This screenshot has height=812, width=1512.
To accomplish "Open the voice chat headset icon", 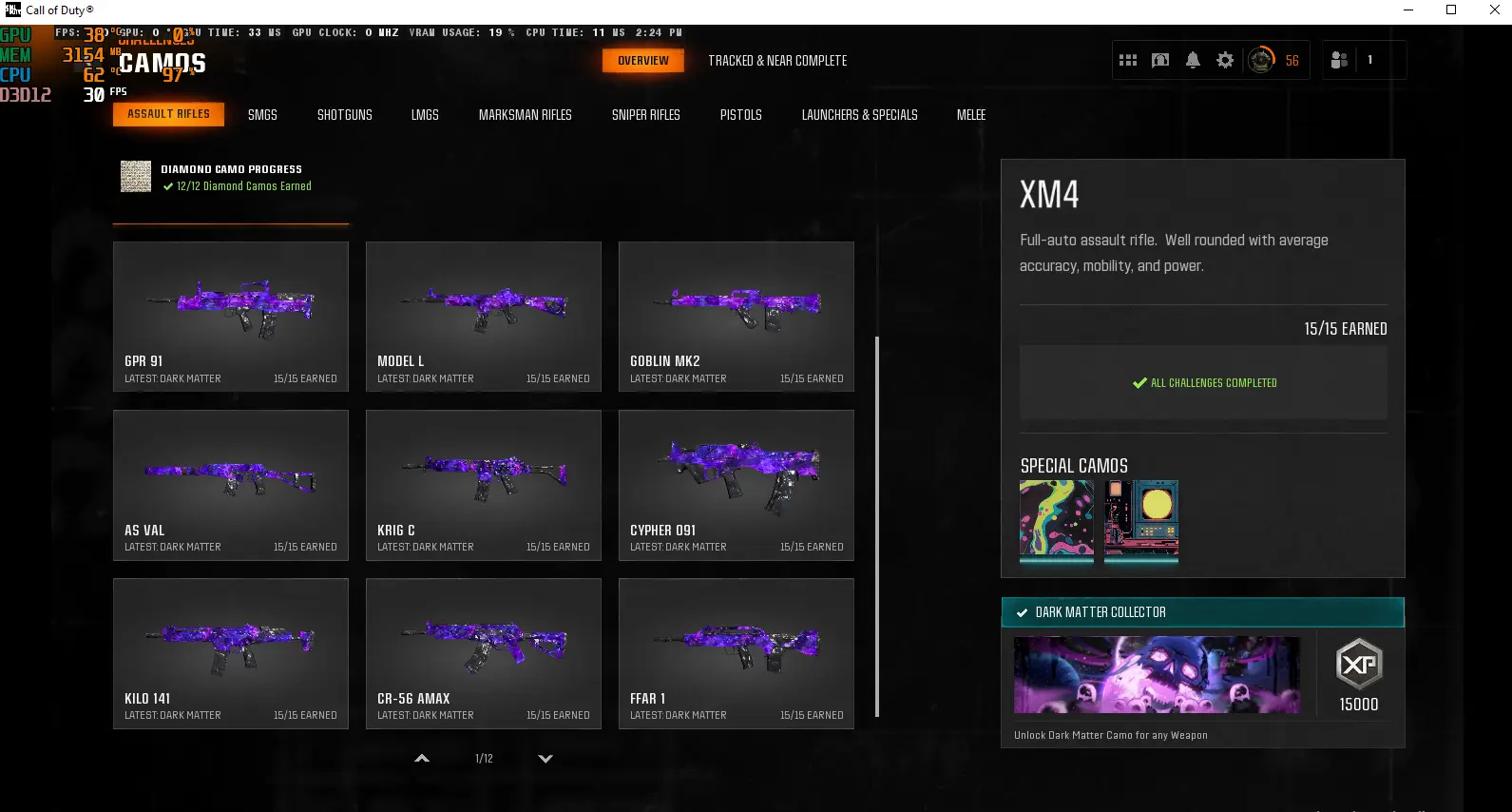I will (1160, 60).
